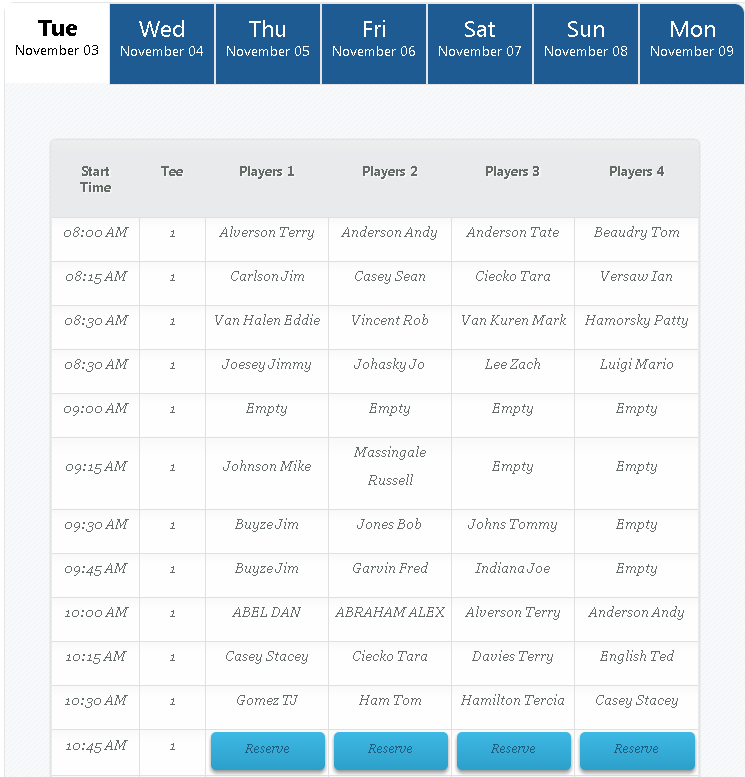Reserve Players 3 slot at 10:45 AM
This screenshot has width=745, height=777.
click(514, 750)
